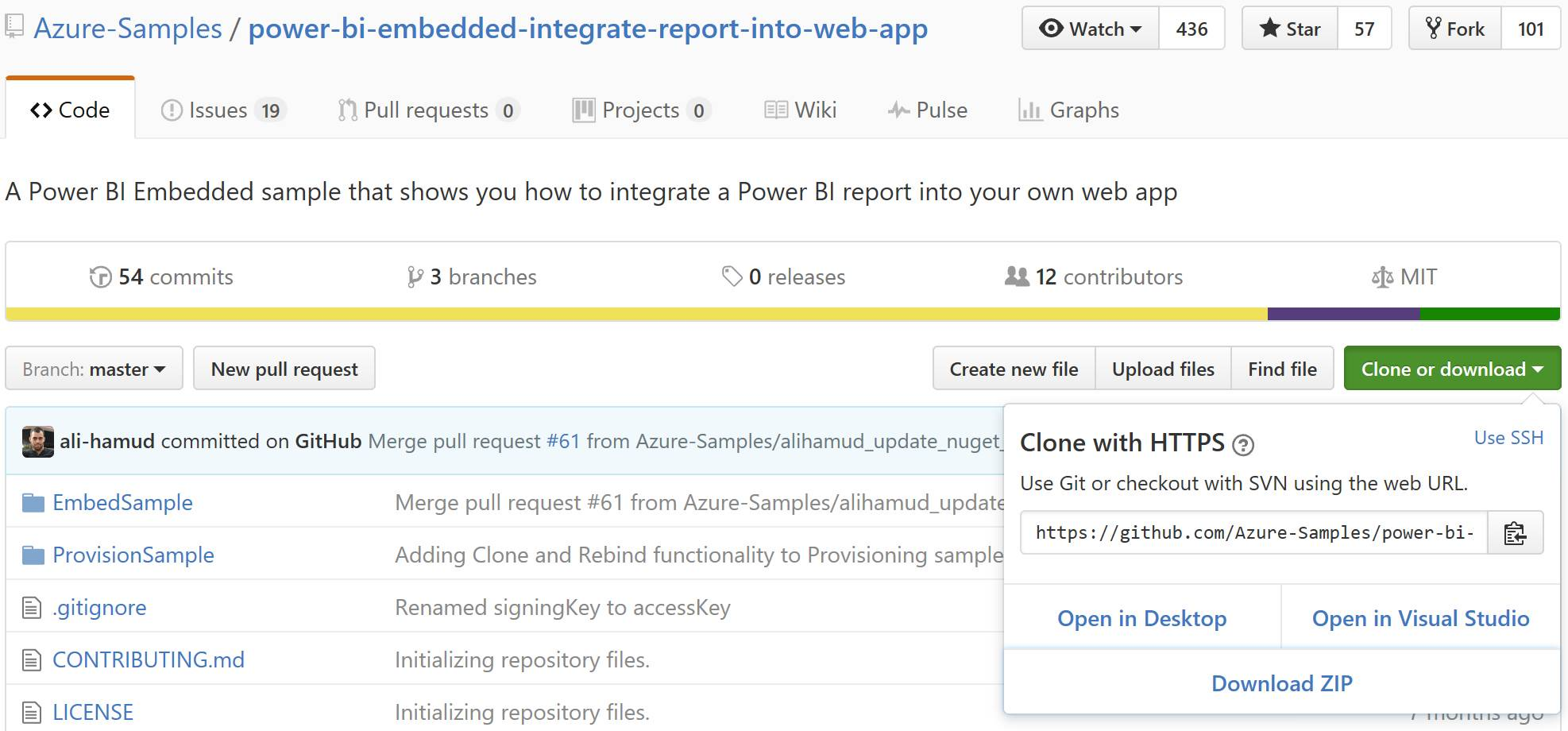The height and width of the screenshot is (731, 1568).
Task: Click the green segment of language bar
Action: [1490, 314]
